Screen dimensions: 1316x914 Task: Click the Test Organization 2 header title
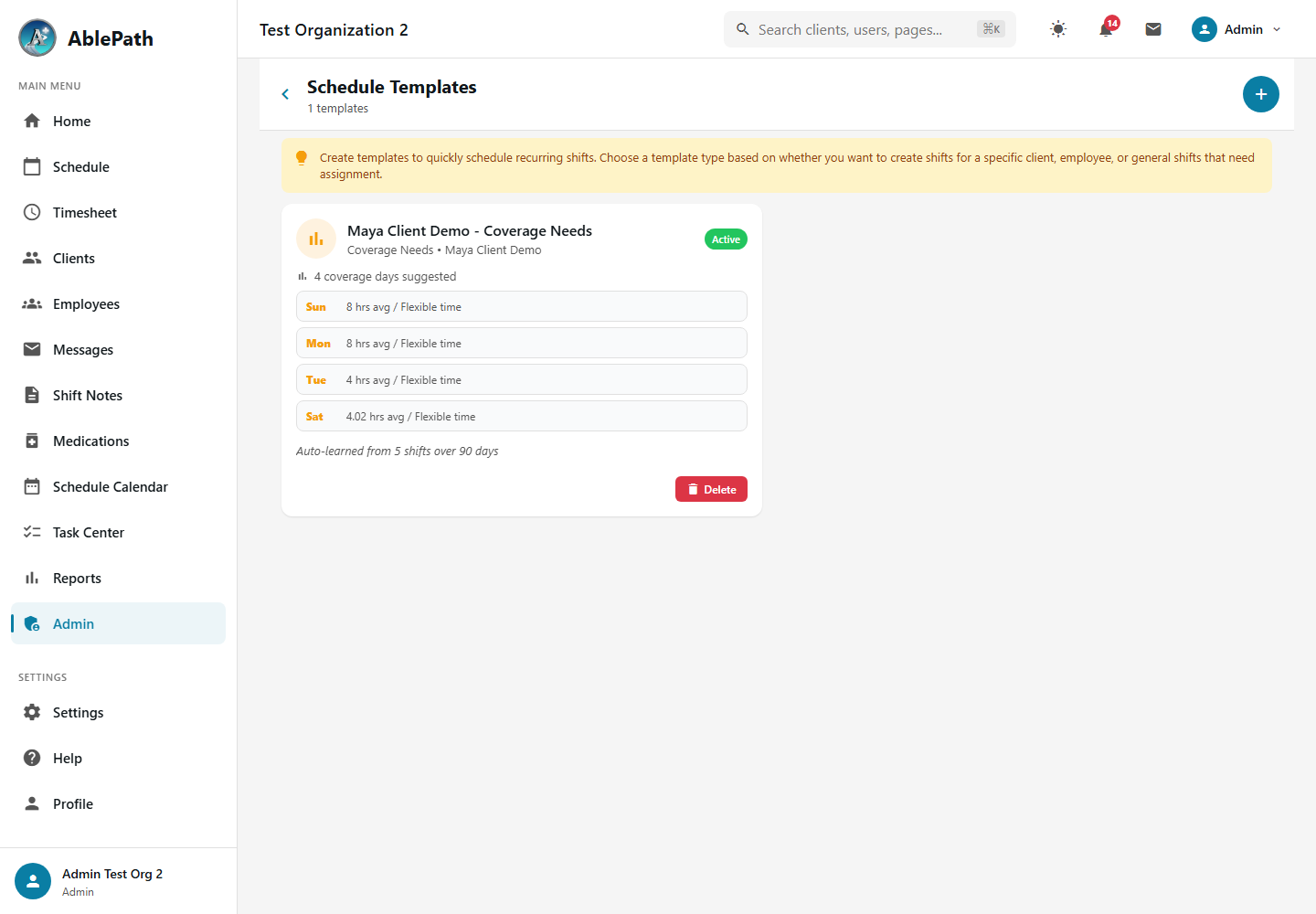pos(334,29)
